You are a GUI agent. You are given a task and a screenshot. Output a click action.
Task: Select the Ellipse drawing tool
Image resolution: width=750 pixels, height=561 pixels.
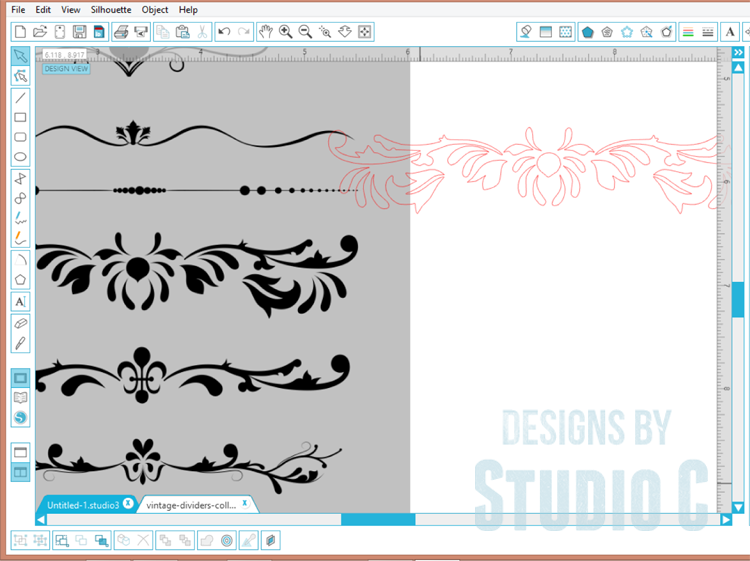pyautogui.click(x=20, y=156)
